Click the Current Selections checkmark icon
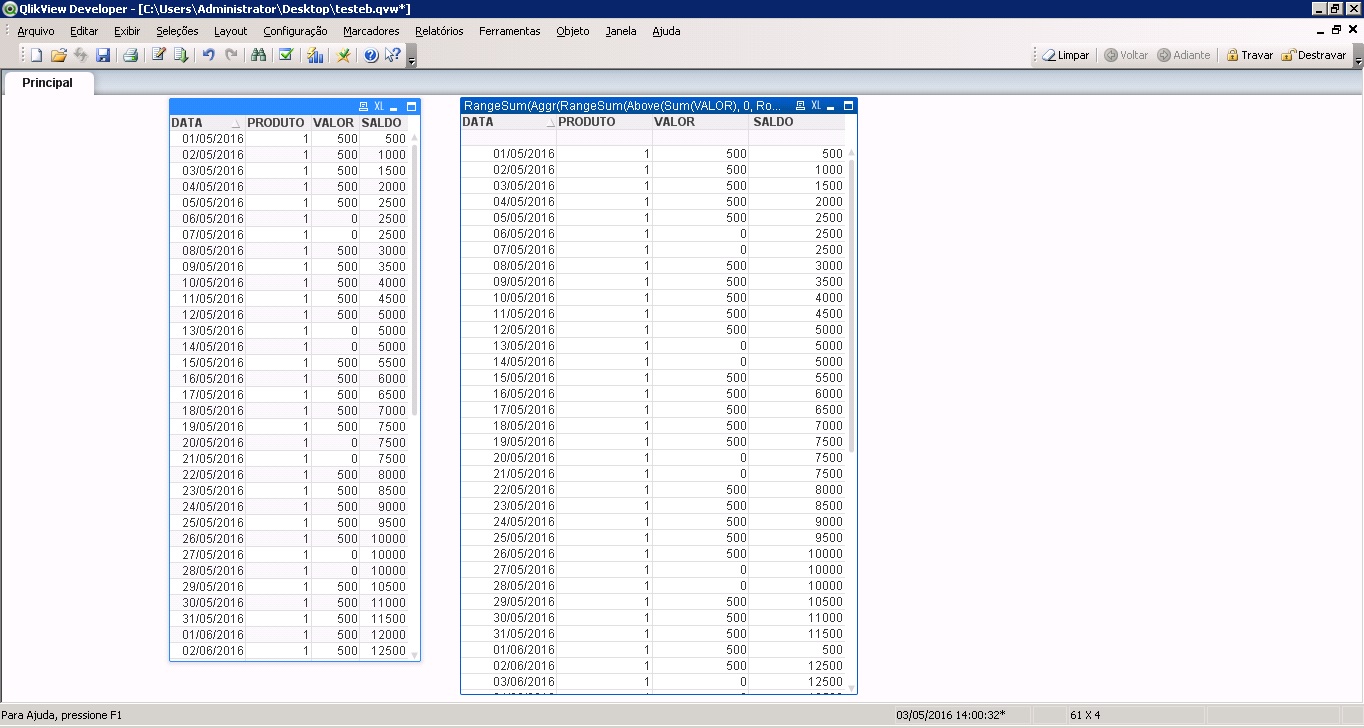Screen dimensions: 1364x728 coord(286,55)
